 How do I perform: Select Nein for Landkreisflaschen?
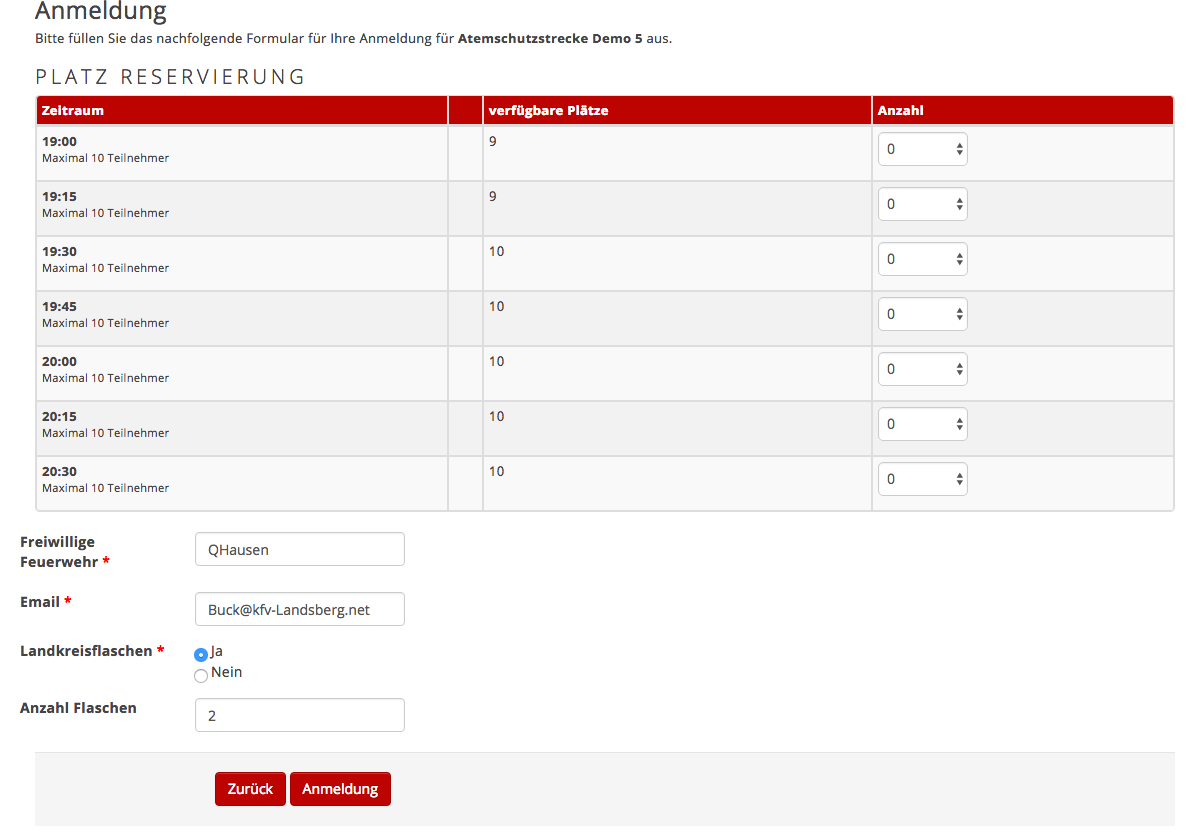pos(201,675)
